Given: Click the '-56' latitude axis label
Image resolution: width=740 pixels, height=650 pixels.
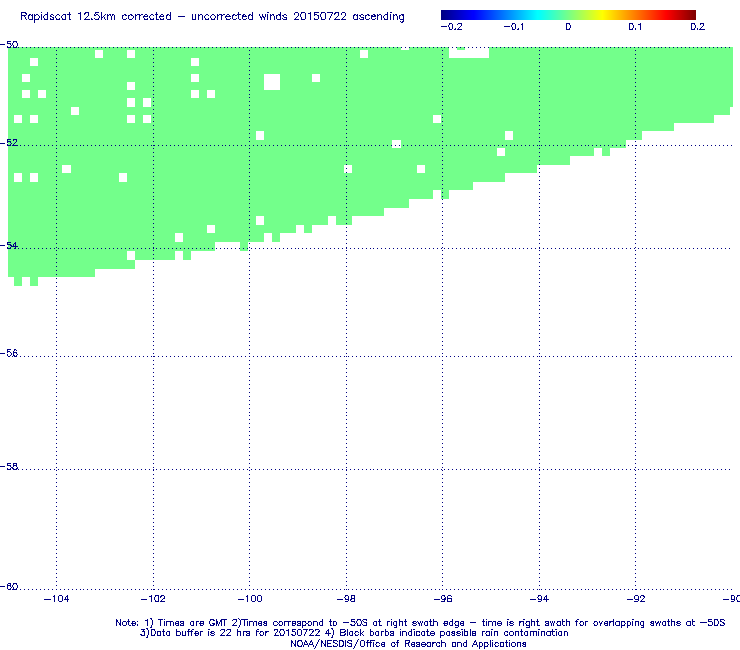Looking at the screenshot, I should 9,354.
